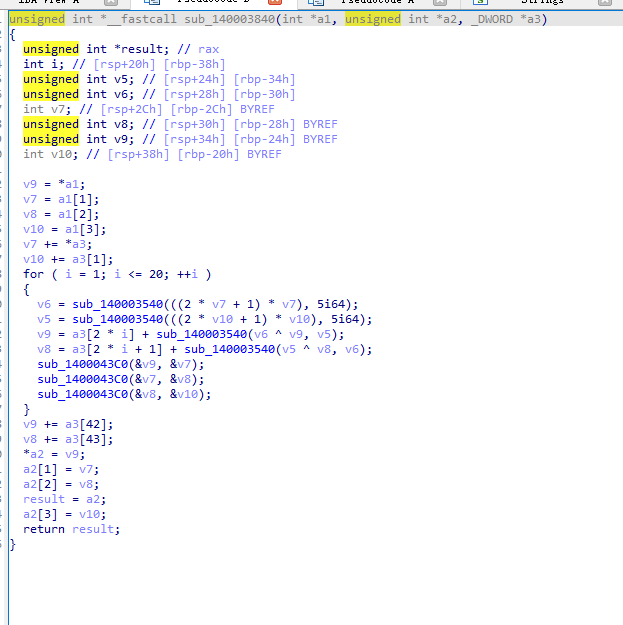Click highlighted 'unsigned' in v5 declaration

pyautogui.click(x=51, y=79)
